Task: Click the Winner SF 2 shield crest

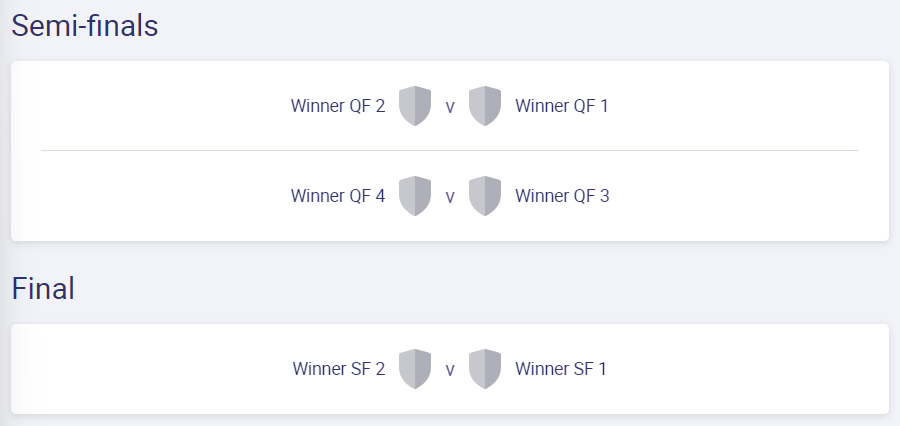Action: tap(415, 369)
